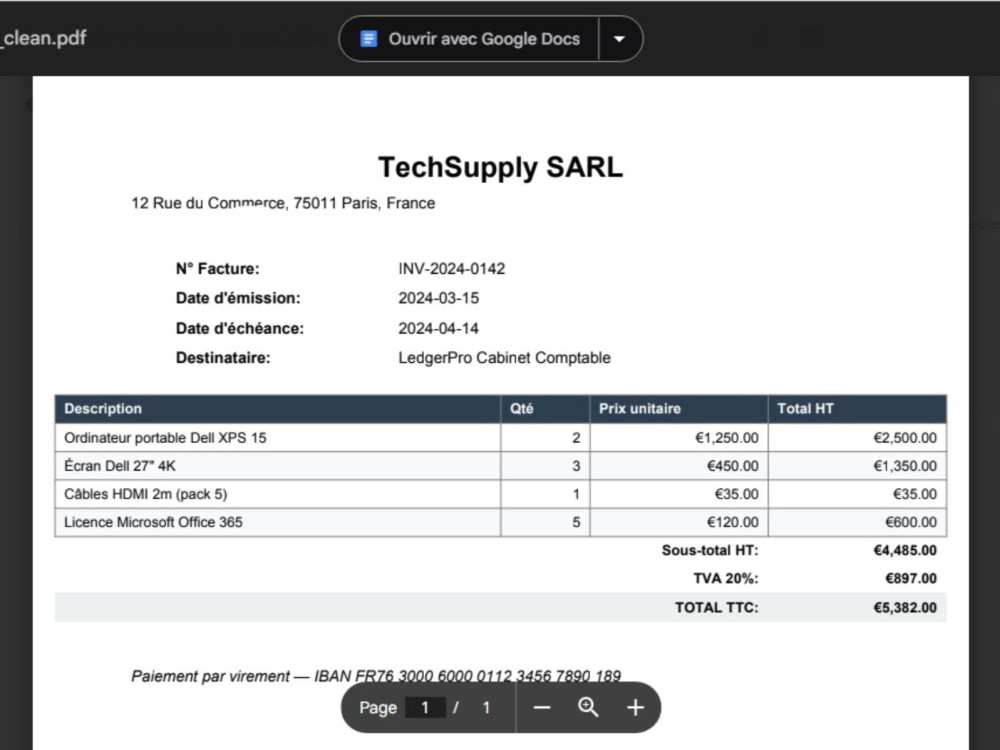The width and height of the screenshot is (1000, 750).
Task: Click LedgerPro Cabinet Comptable text
Action: pos(504,358)
